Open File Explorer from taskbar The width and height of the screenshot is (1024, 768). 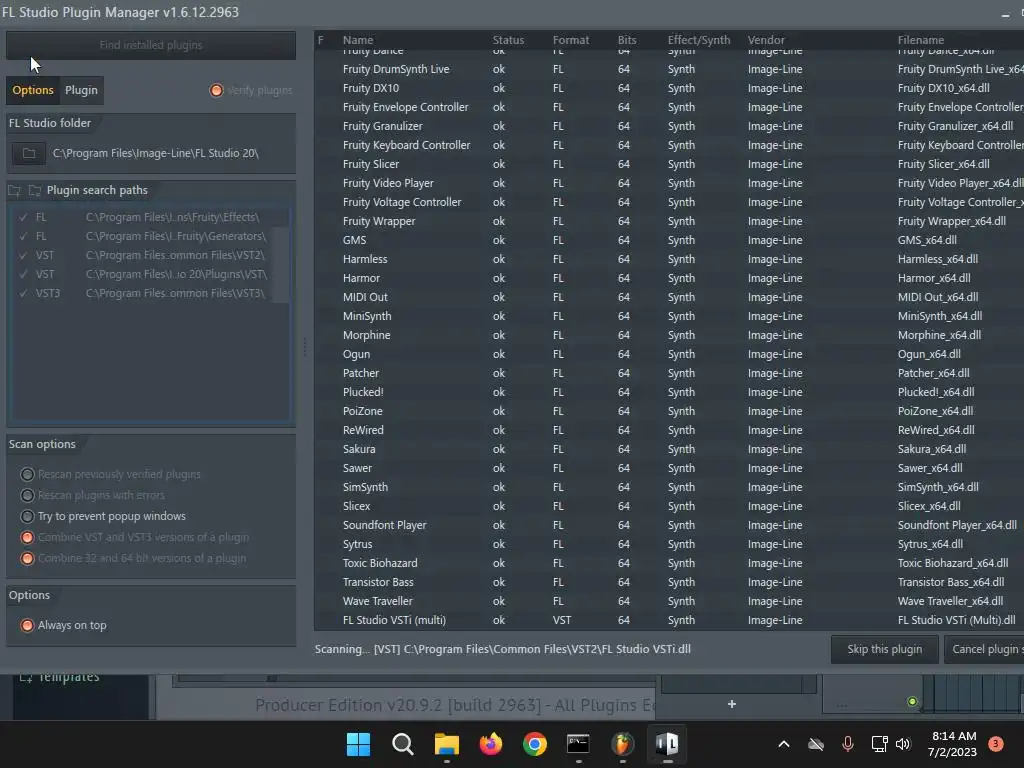point(447,744)
